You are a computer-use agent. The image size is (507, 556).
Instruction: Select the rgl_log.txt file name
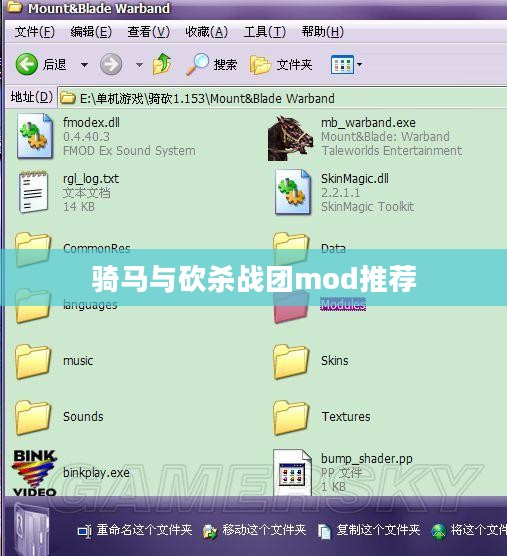[x=91, y=179]
